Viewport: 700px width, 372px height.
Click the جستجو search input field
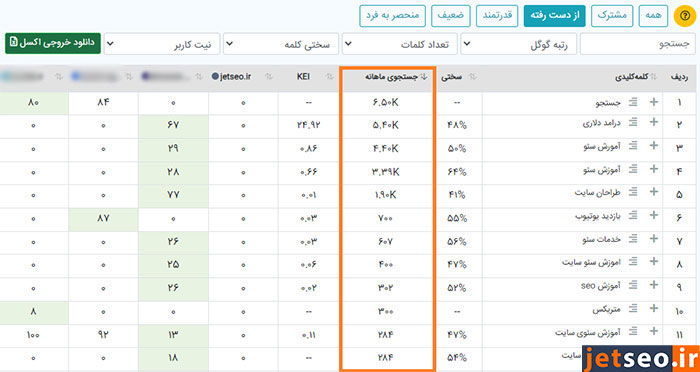[x=638, y=44]
